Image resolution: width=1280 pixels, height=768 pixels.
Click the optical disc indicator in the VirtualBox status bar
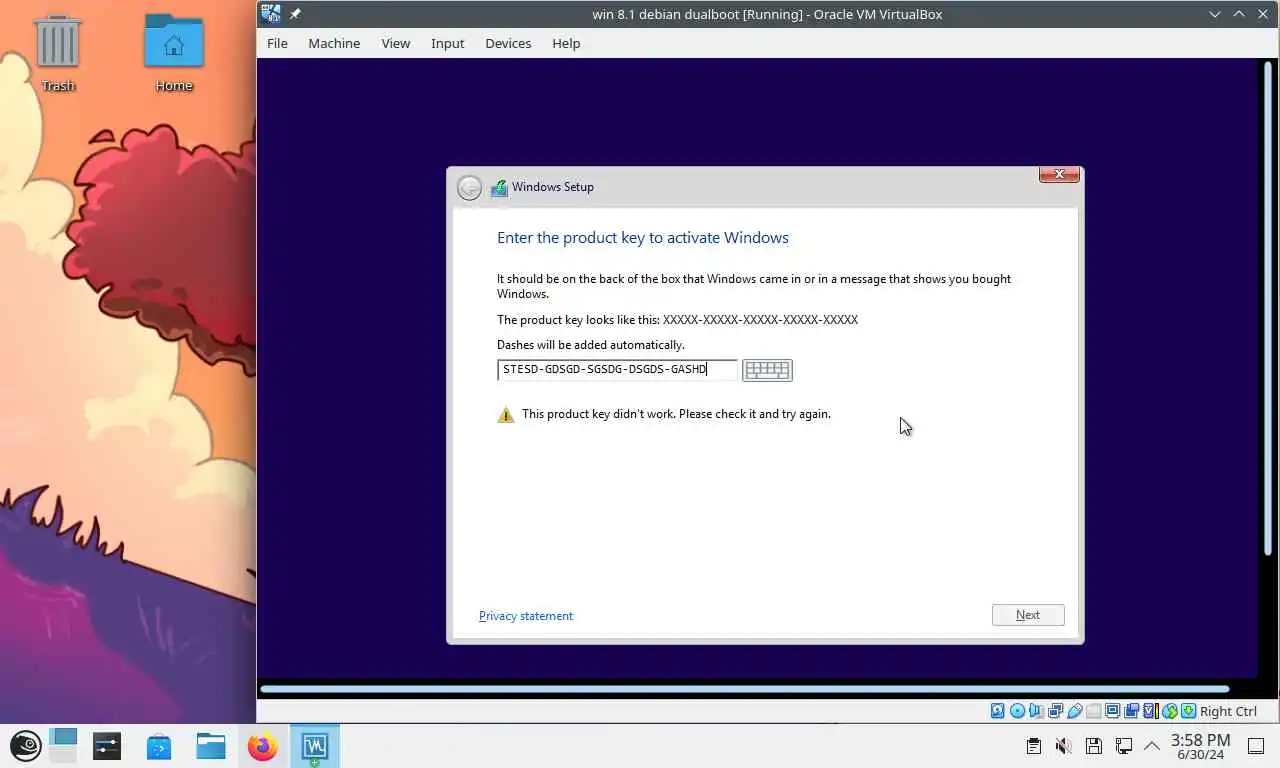(x=1017, y=711)
